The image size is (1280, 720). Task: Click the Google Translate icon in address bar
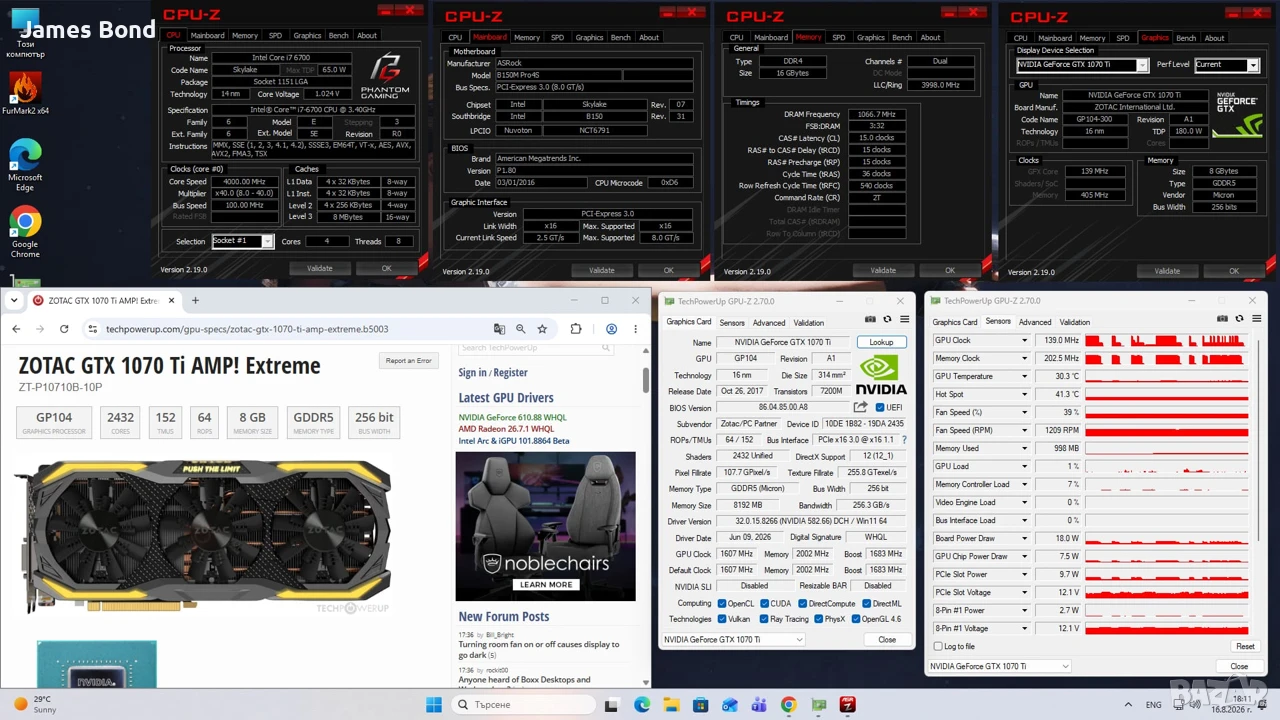499,329
